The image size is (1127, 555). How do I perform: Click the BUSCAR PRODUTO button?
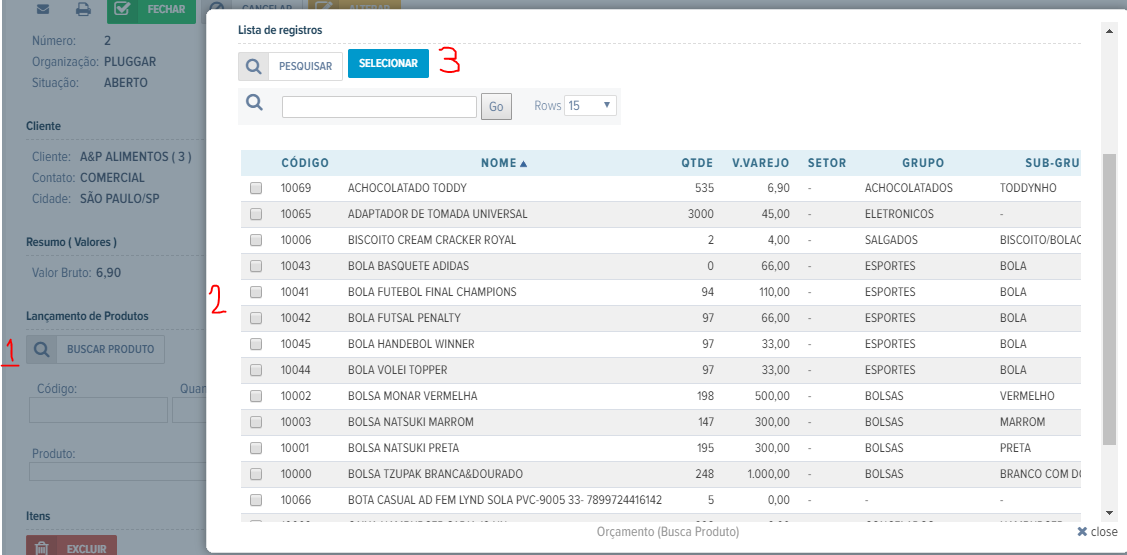[x=96, y=349]
